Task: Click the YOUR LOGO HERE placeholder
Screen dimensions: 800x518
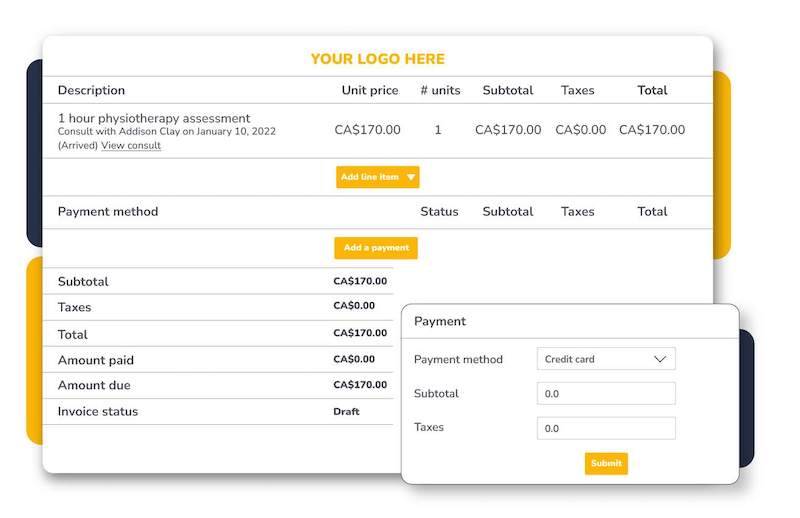Action: (x=377, y=59)
